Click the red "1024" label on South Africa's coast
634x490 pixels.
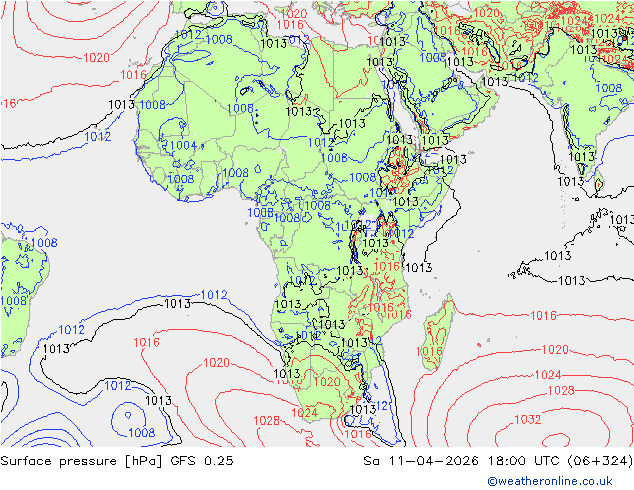[304, 413]
